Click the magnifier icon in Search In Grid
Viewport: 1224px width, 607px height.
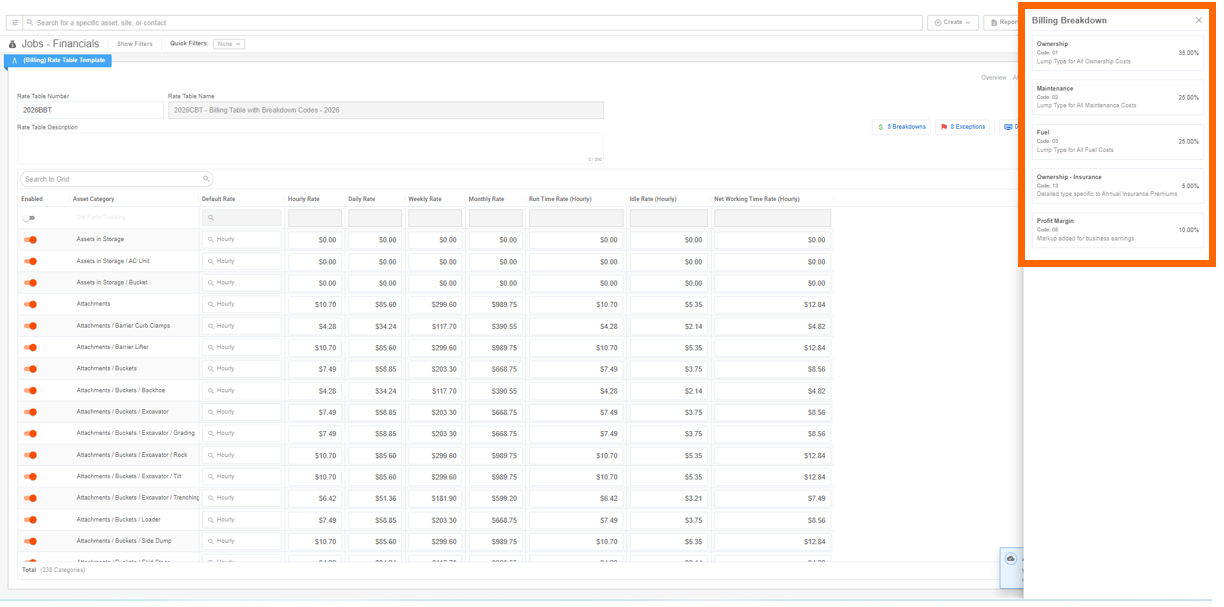pos(207,179)
